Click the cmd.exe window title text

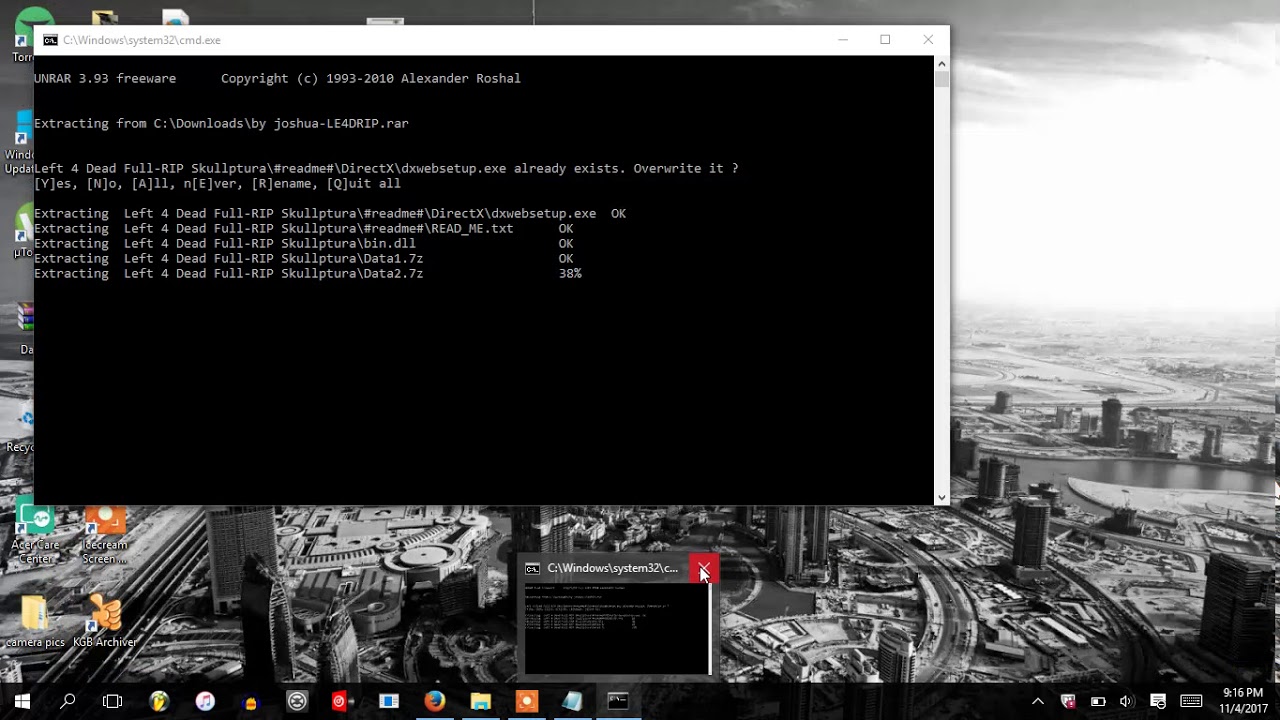click(142, 40)
